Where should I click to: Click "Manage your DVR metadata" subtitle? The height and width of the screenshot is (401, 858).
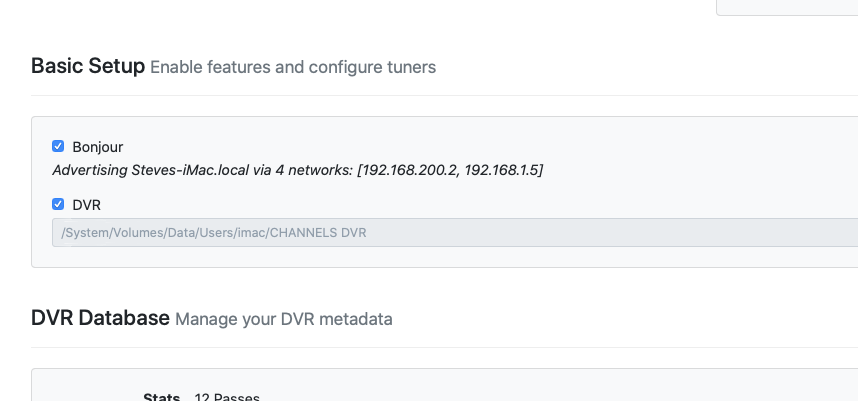(284, 320)
